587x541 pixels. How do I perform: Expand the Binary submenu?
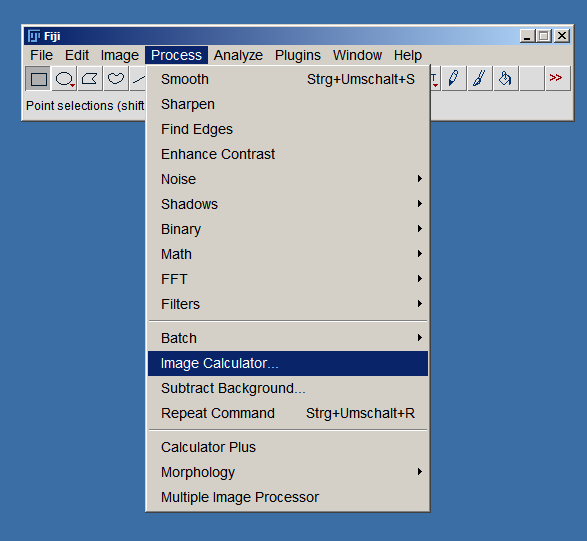point(288,229)
